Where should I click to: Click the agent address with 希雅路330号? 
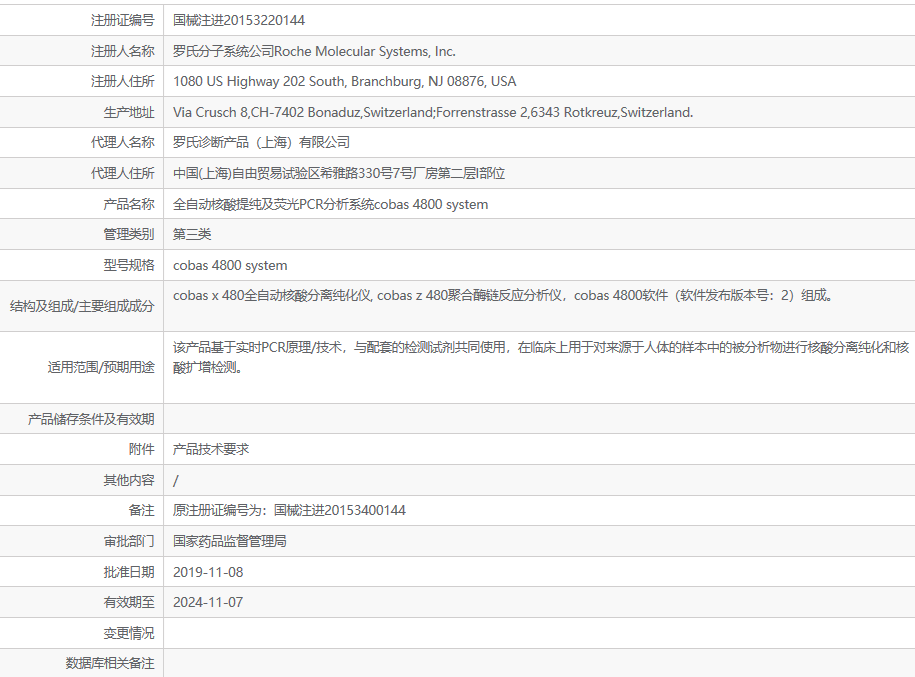coord(339,173)
